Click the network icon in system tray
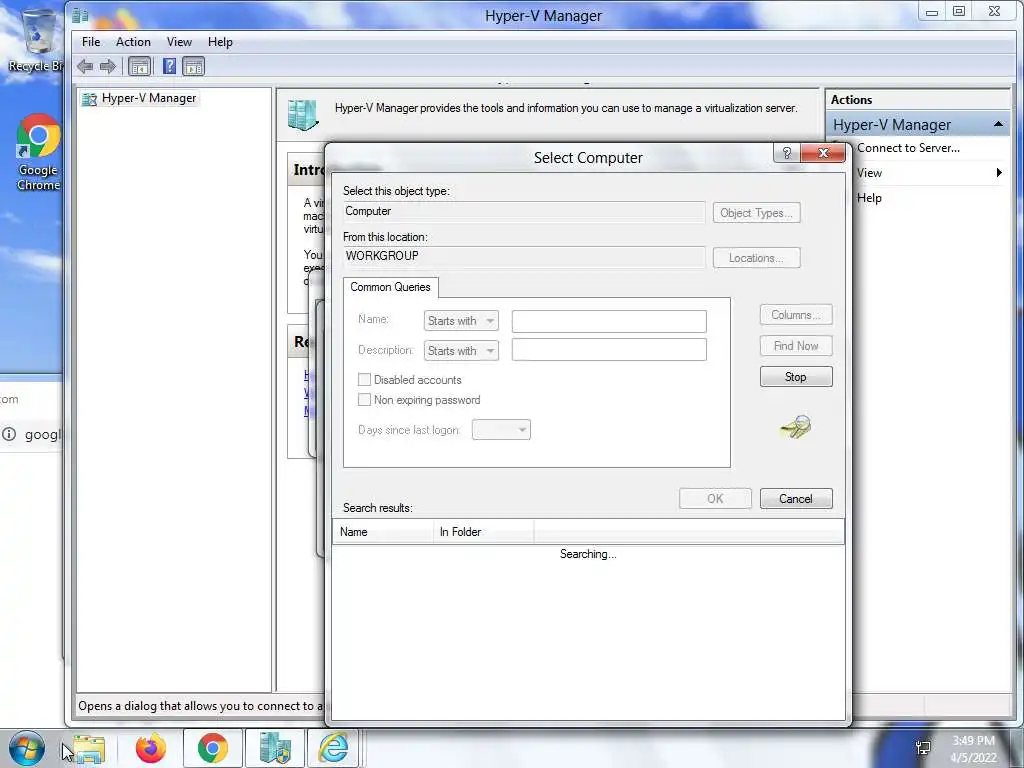 point(923,748)
